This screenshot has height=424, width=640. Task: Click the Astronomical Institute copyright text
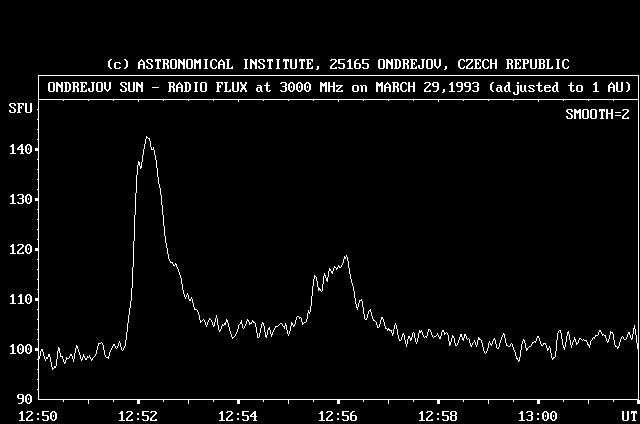coord(337,64)
